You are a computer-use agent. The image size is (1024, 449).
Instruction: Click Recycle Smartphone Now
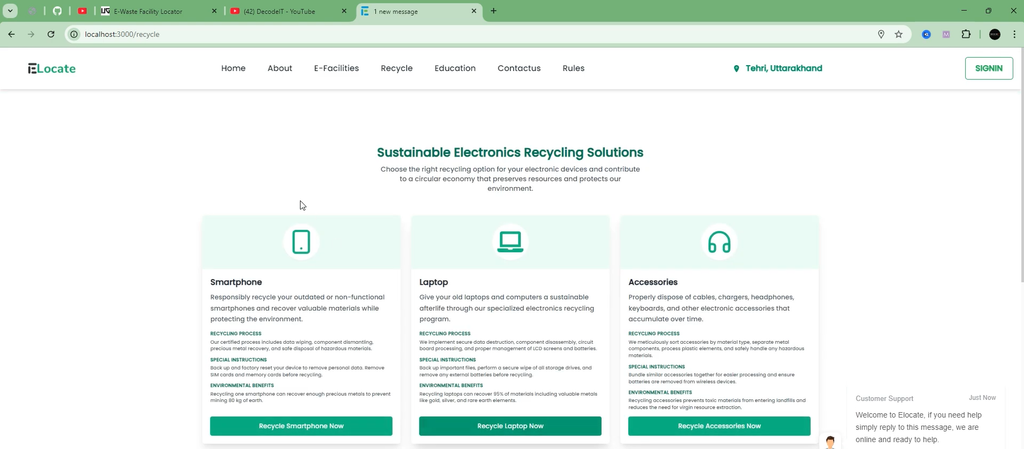pos(301,426)
